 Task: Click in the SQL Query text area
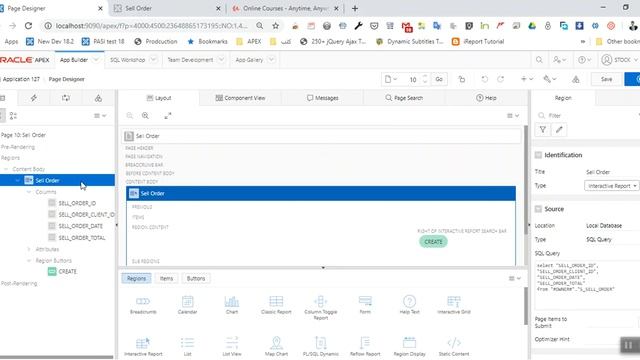[x=587, y=286]
